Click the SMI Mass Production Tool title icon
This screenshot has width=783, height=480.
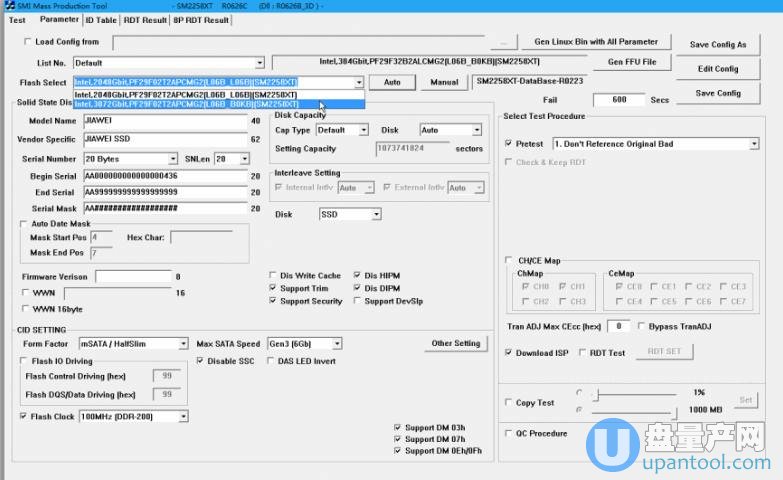tap(9, 5)
